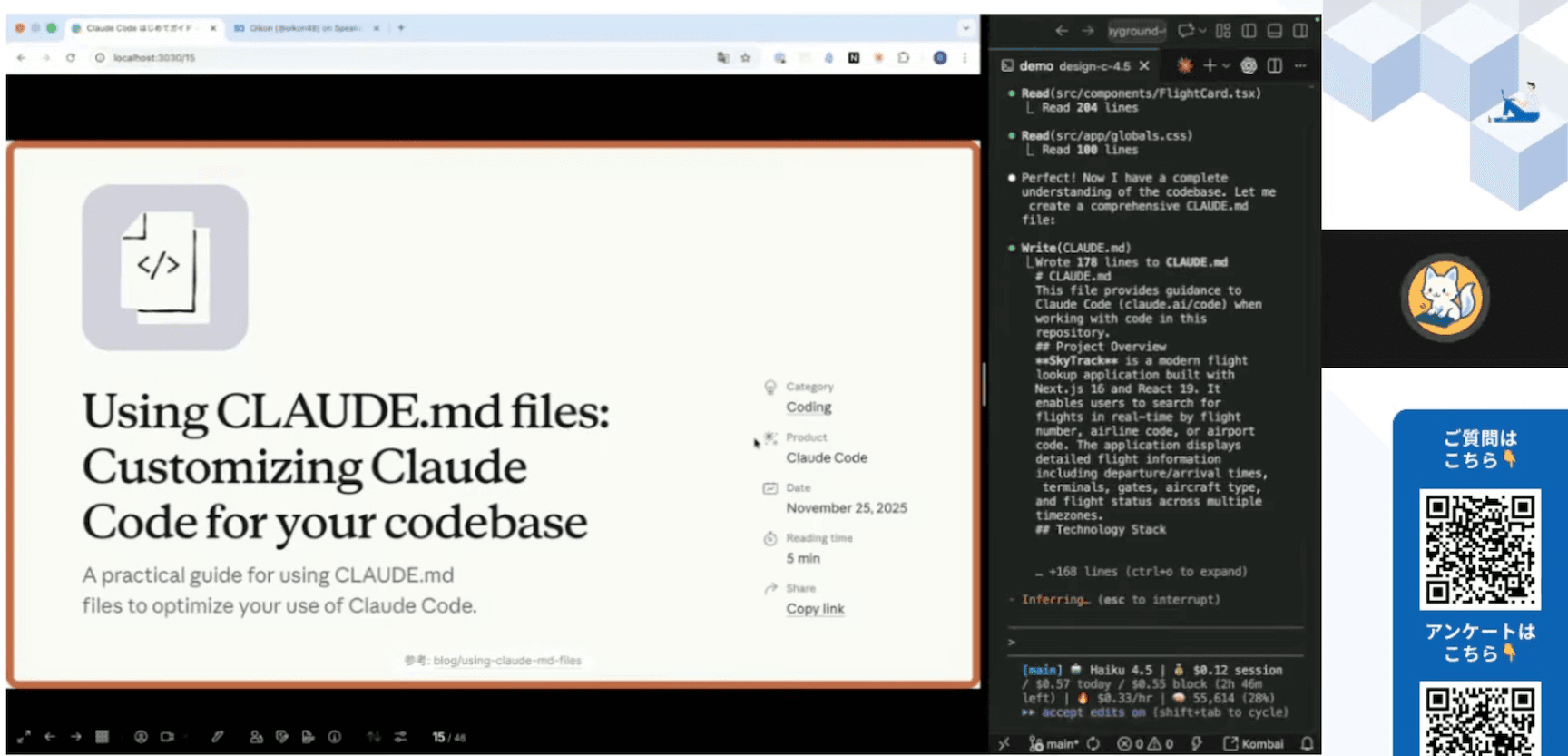Expand the new terminal dropdown arrow
The height and width of the screenshot is (756, 1568).
pos(1226,65)
